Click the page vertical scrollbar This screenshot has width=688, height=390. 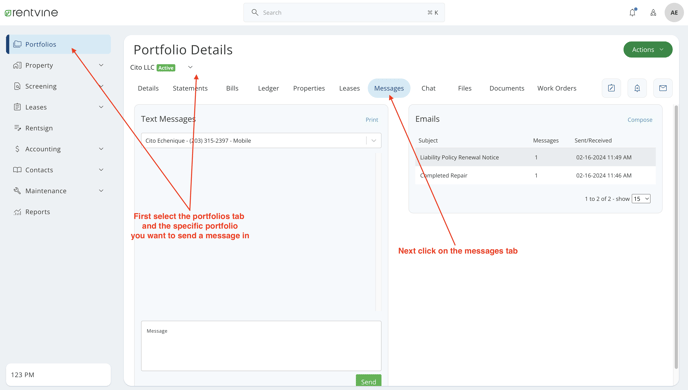(676, 237)
